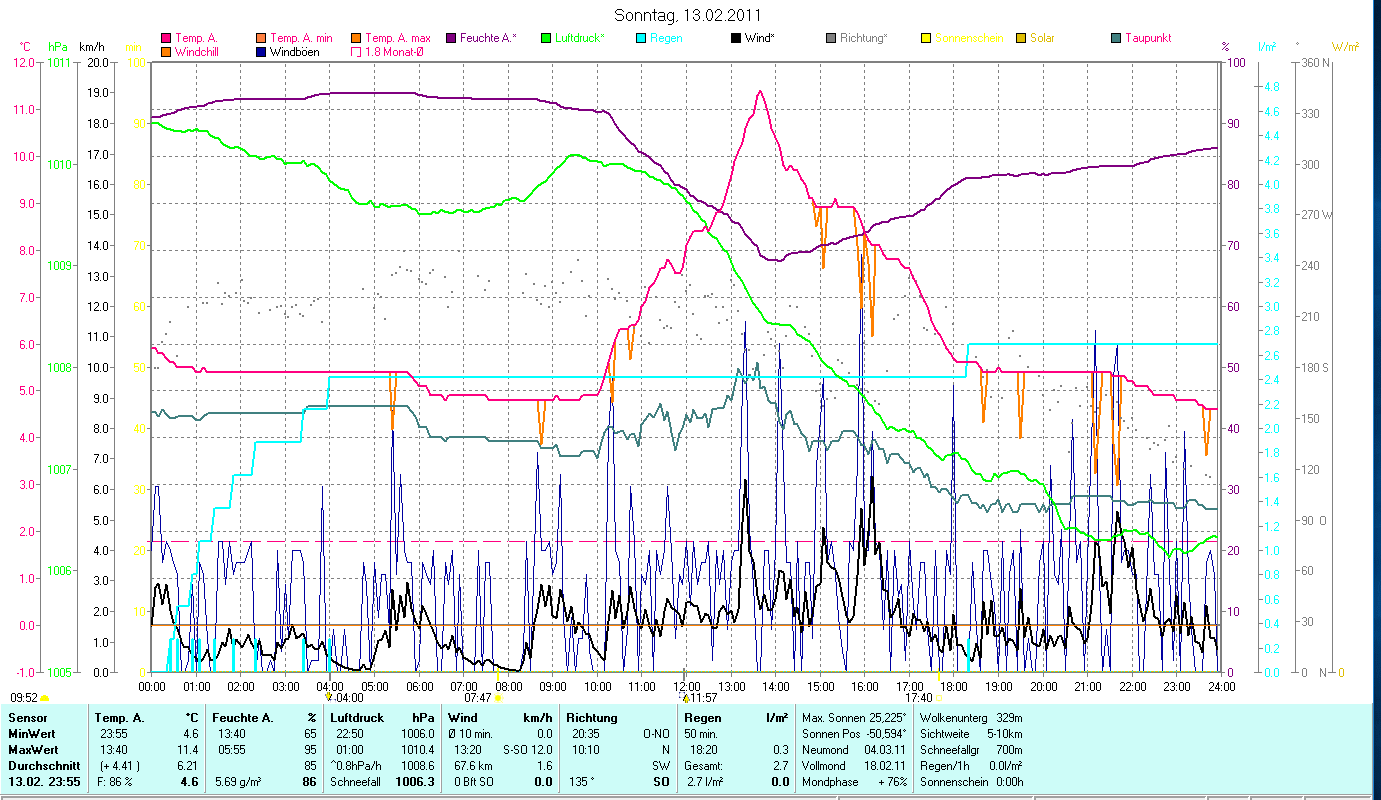Screen dimensions: 1381x800
Task: Click the yellow Sonnenschein legend swatch
Action: (x=926, y=38)
